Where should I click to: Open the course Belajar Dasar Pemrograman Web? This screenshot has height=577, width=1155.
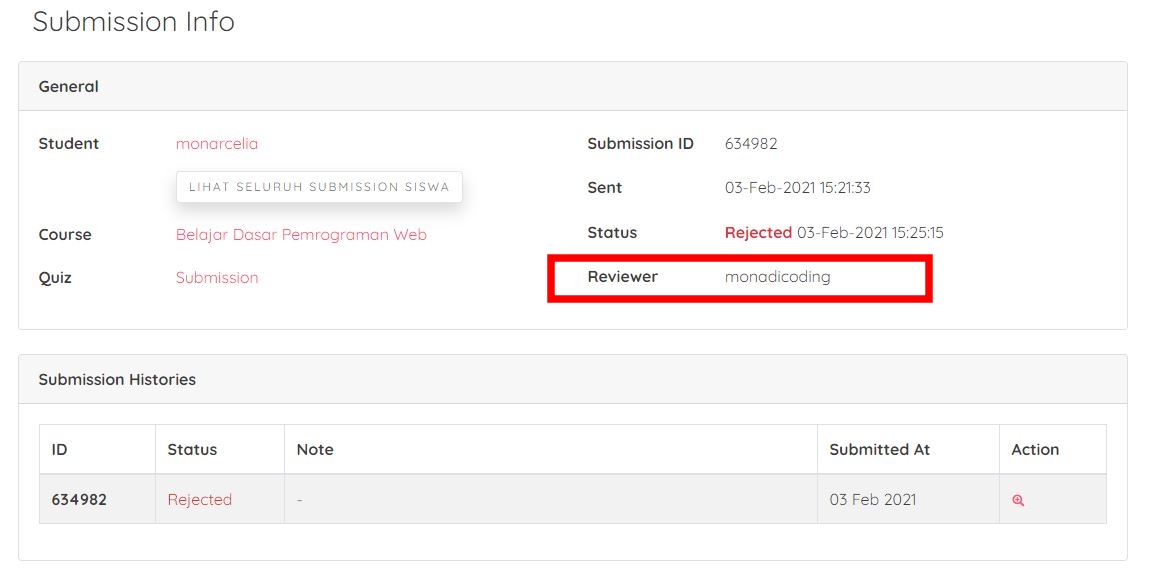(x=303, y=234)
